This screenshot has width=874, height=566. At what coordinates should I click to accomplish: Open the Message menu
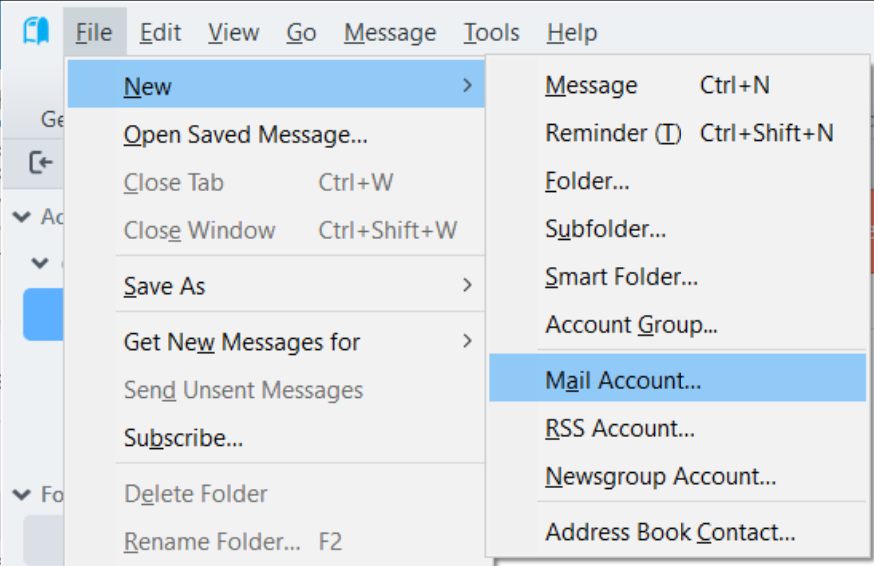pyautogui.click(x=390, y=33)
